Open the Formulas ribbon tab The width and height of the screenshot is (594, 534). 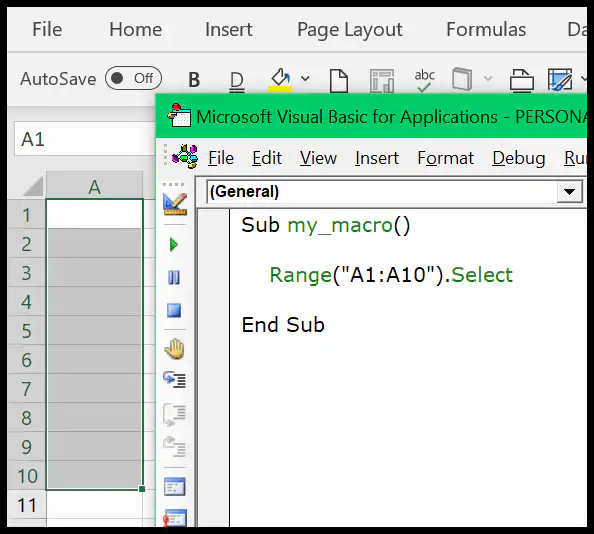pos(486,29)
